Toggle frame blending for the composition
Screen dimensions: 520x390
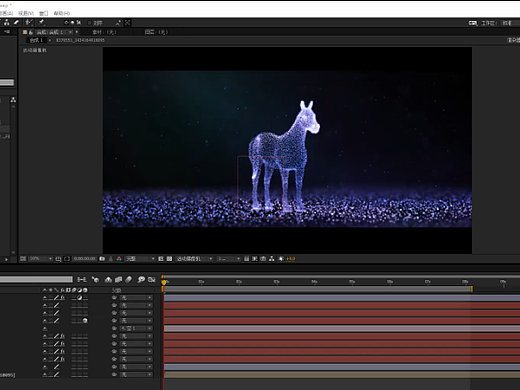click(x=118, y=279)
